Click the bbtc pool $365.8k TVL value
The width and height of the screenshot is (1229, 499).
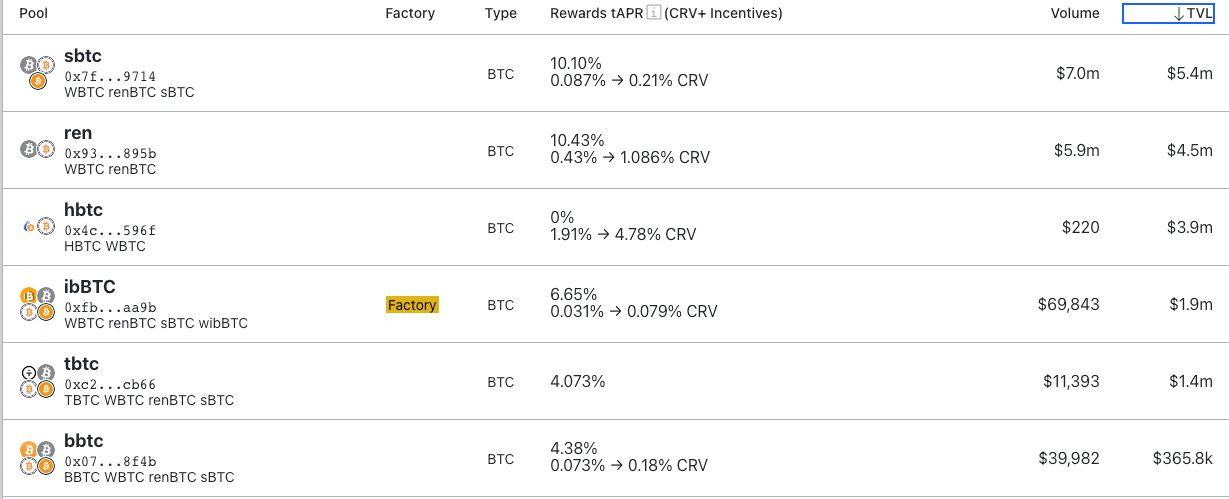coord(1182,458)
